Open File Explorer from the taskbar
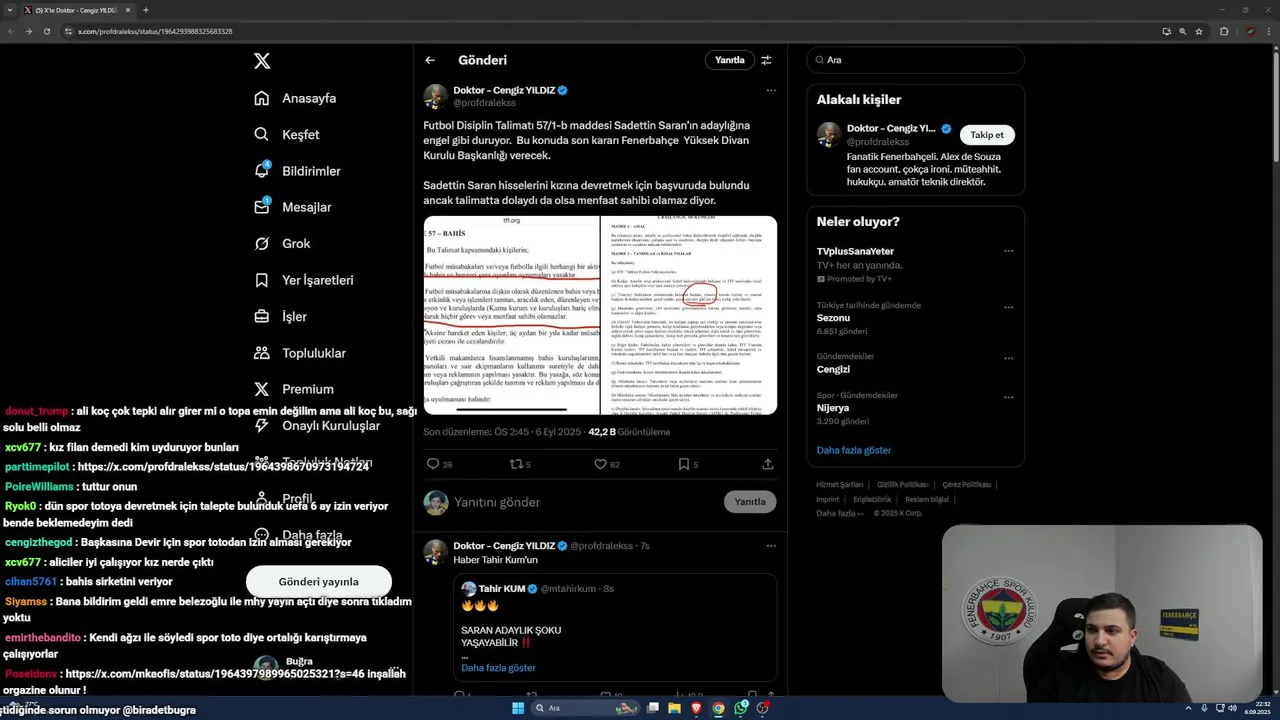Image resolution: width=1280 pixels, height=720 pixels. pos(675,708)
